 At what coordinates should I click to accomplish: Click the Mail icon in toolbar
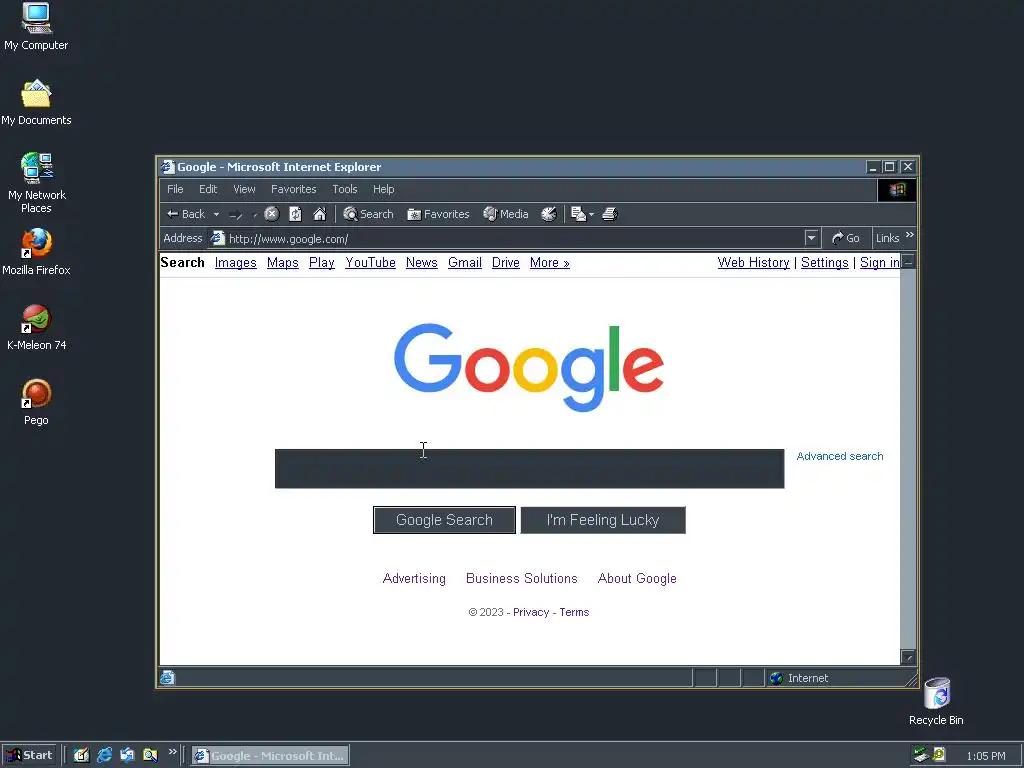(578, 214)
